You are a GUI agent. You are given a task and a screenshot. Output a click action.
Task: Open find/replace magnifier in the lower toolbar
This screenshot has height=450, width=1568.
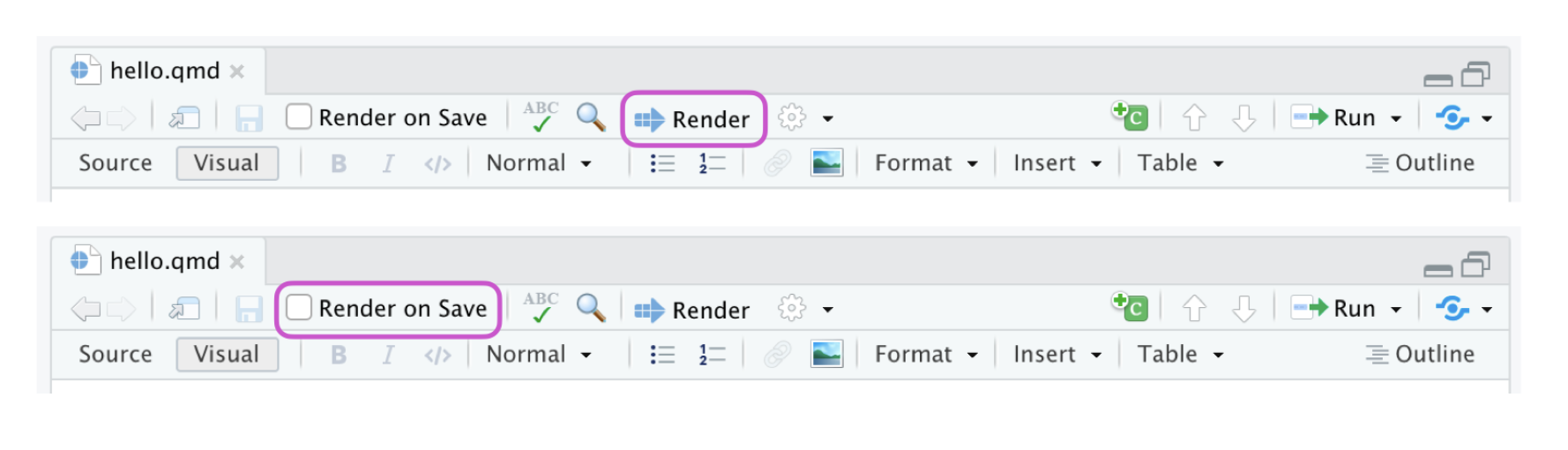(590, 308)
